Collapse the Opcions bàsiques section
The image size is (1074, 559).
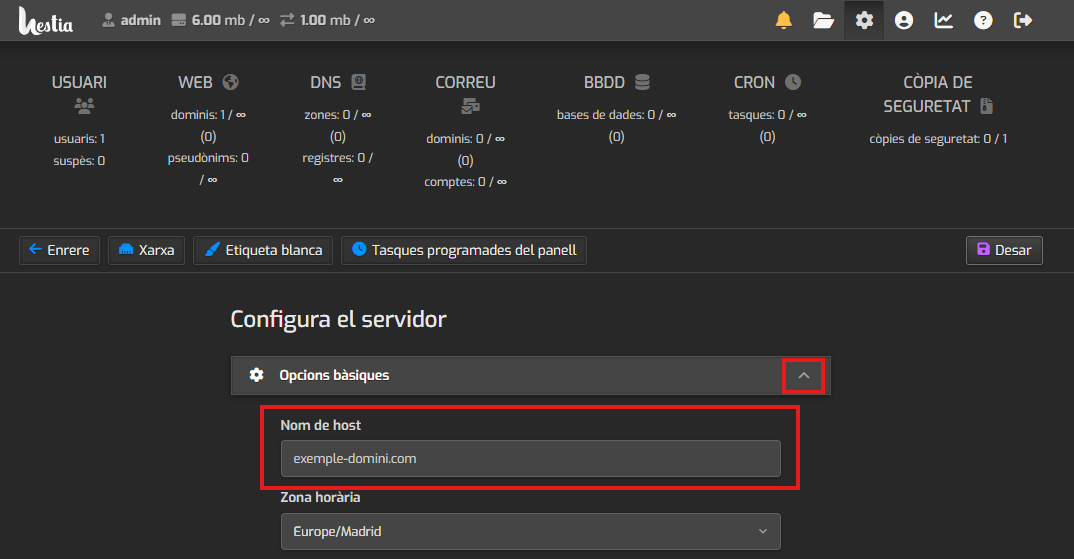click(x=803, y=375)
